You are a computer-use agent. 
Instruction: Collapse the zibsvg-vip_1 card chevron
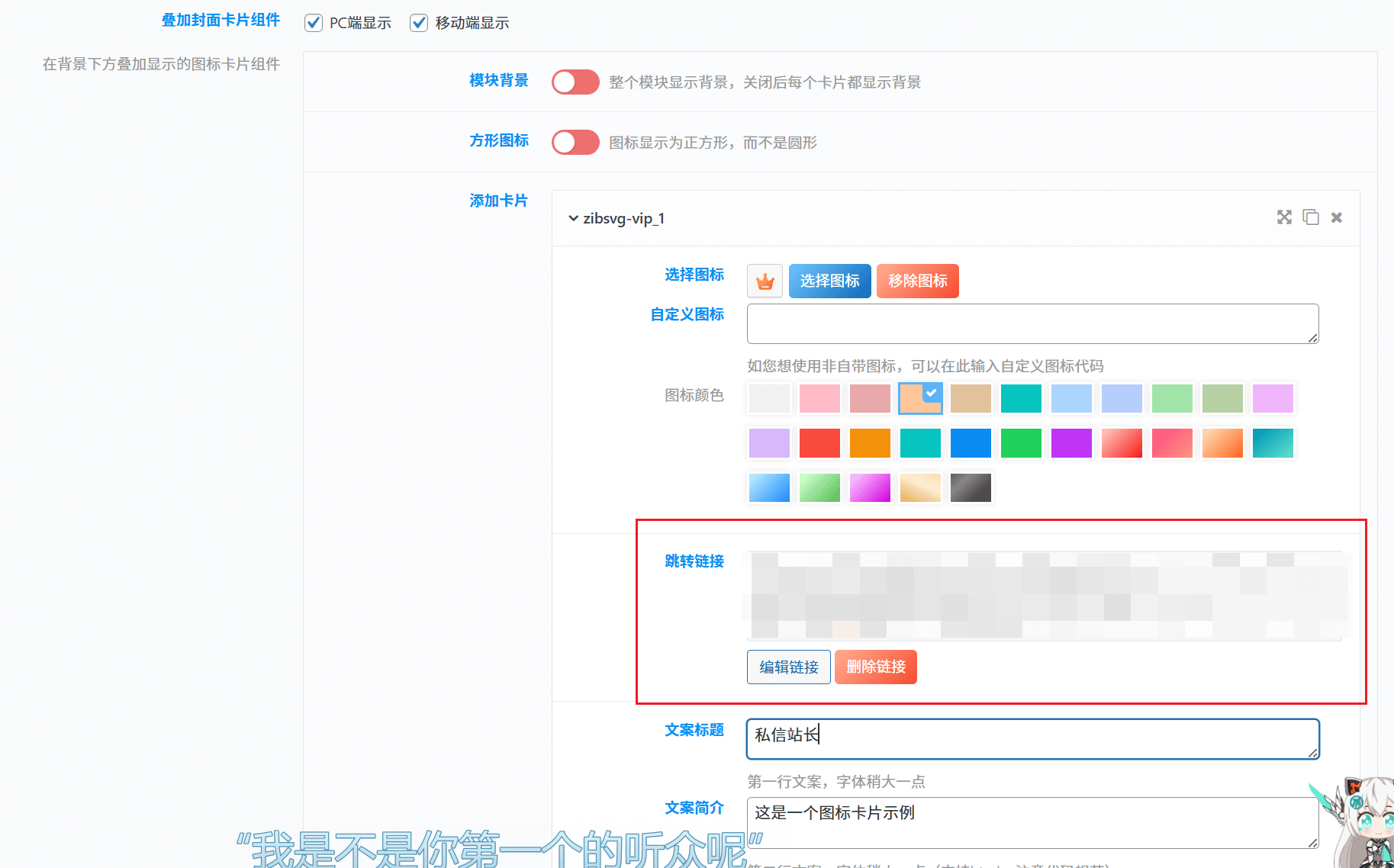tap(573, 219)
